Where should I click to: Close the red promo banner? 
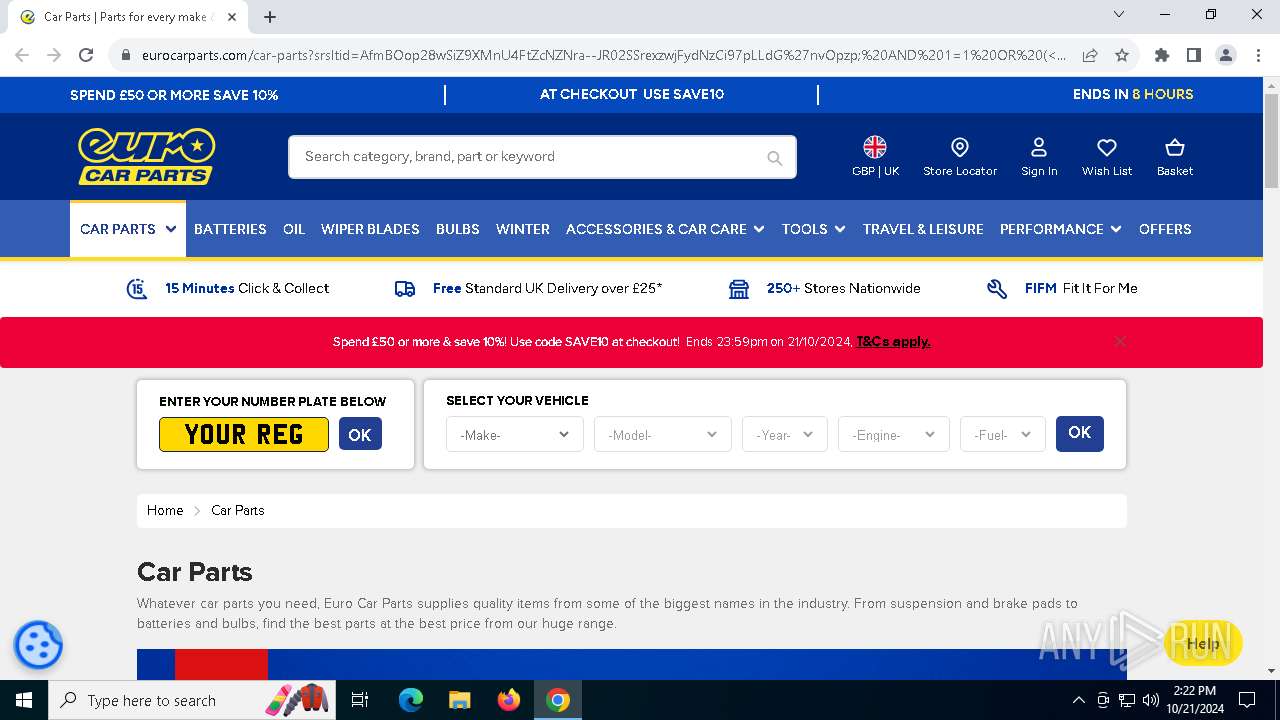[x=1120, y=341]
